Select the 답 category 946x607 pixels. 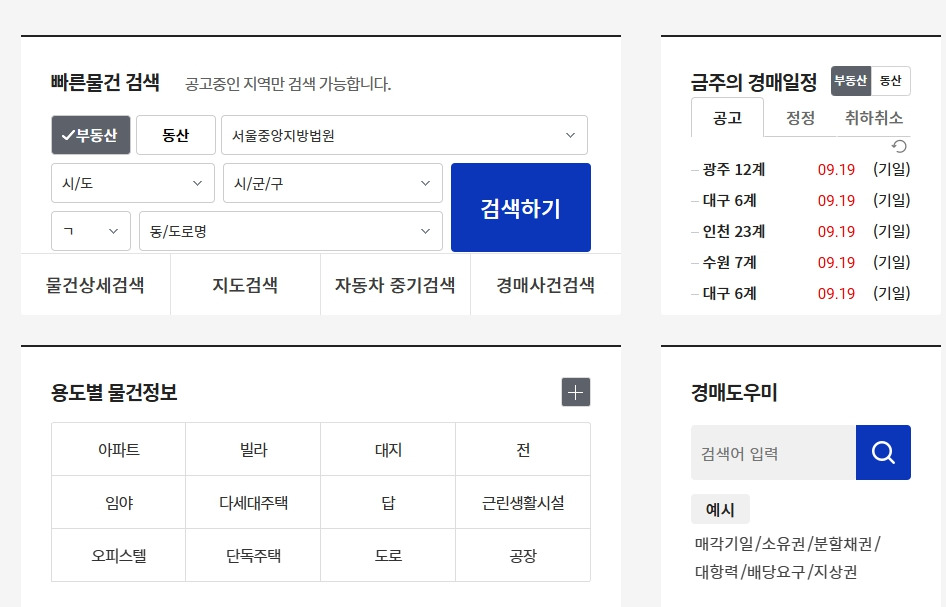coord(388,503)
